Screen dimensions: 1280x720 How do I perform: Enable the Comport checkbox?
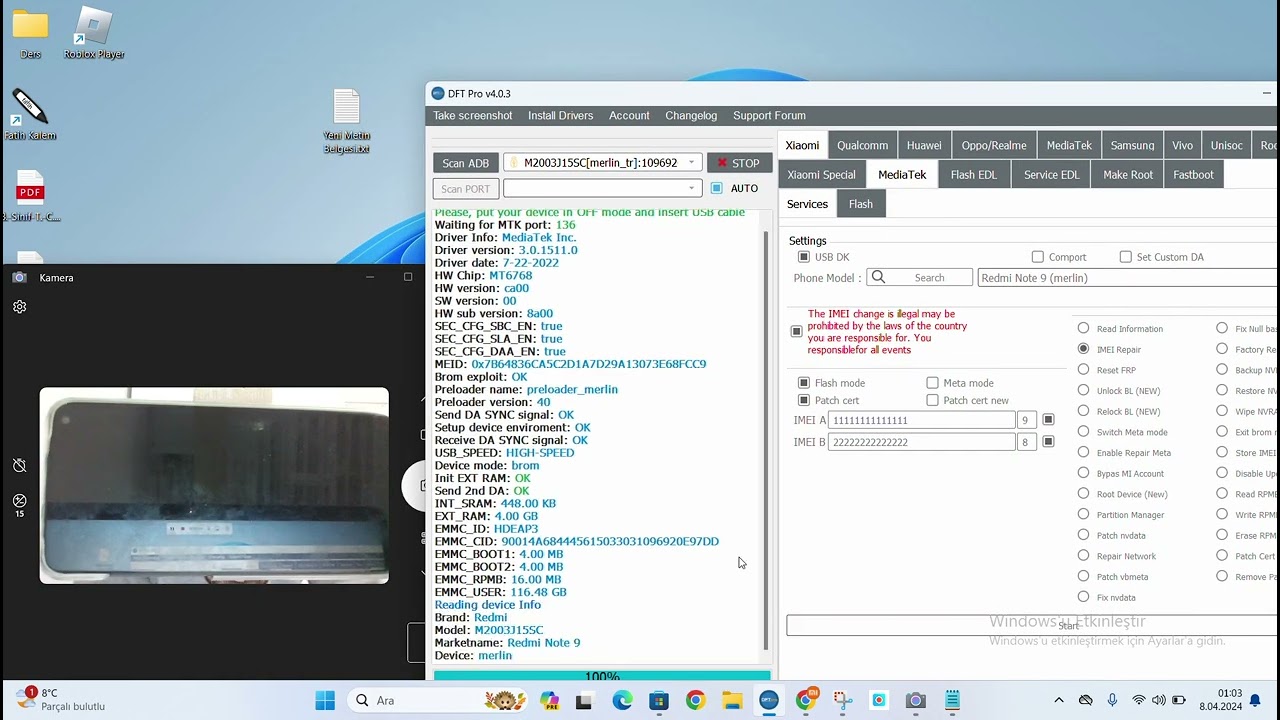coord(1037,257)
